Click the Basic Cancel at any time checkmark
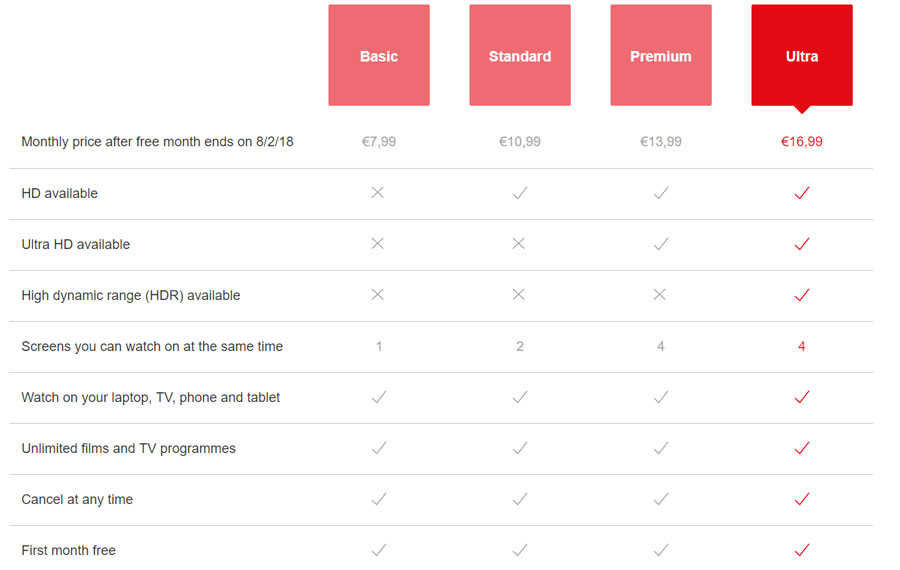This screenshot has width=900, height=570. coord(378,499)
